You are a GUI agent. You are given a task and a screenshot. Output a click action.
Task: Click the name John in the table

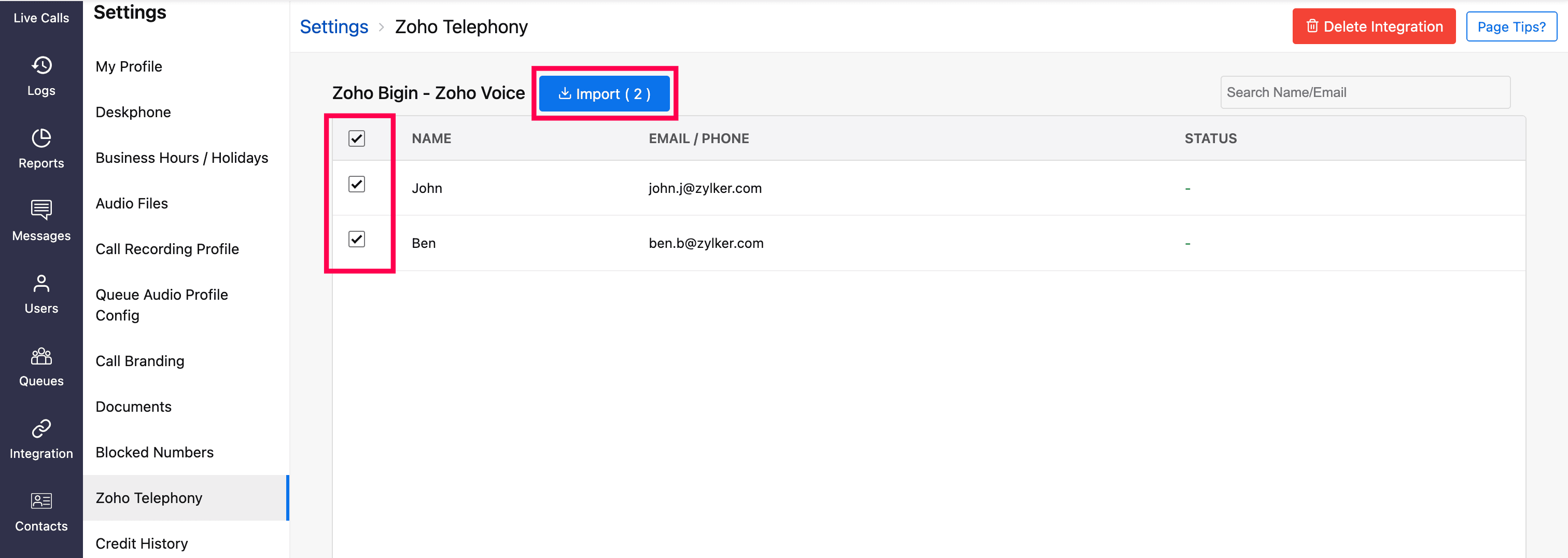click(x=427, y=188)
